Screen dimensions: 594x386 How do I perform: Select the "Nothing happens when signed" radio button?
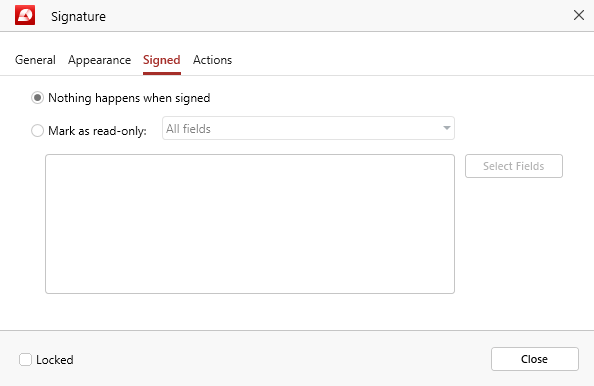click(x=38, y=98)
